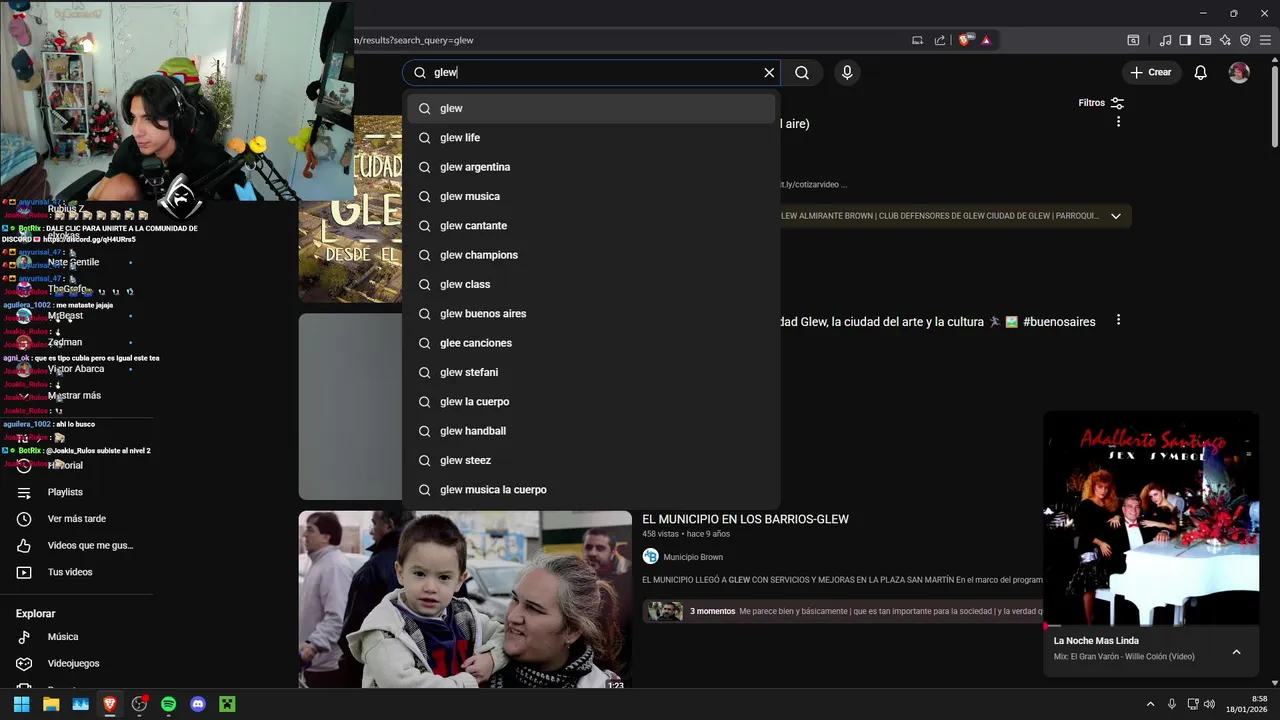Screen dimensions: 1280x720
Task: Open Brave VPN shield icon
Action: pos(1245,40)
